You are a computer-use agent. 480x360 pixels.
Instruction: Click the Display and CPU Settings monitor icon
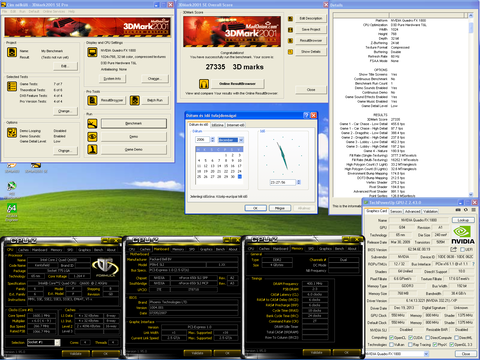click(92, 52)
